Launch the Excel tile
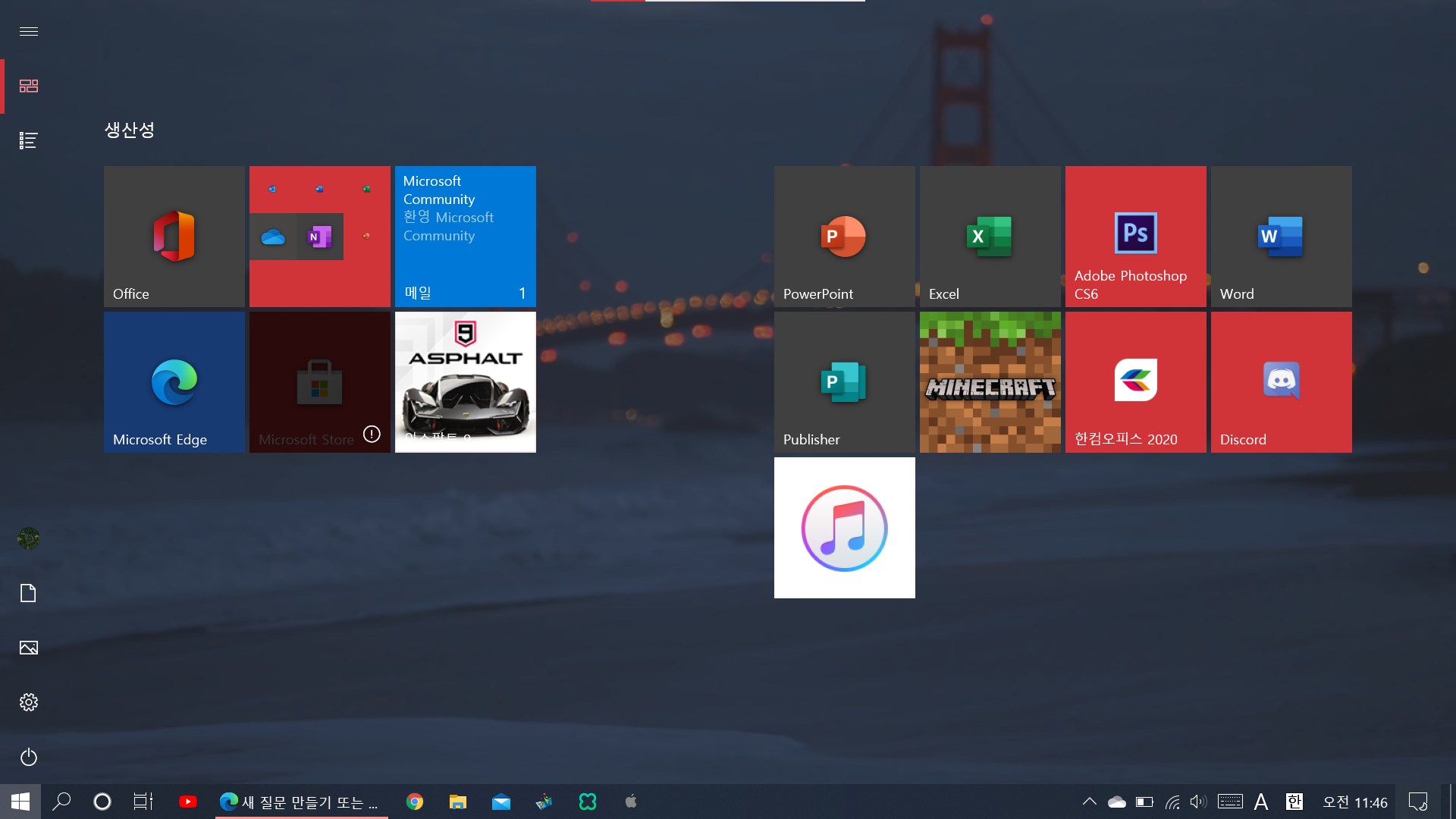1456x819 pixels. point(990,237)
